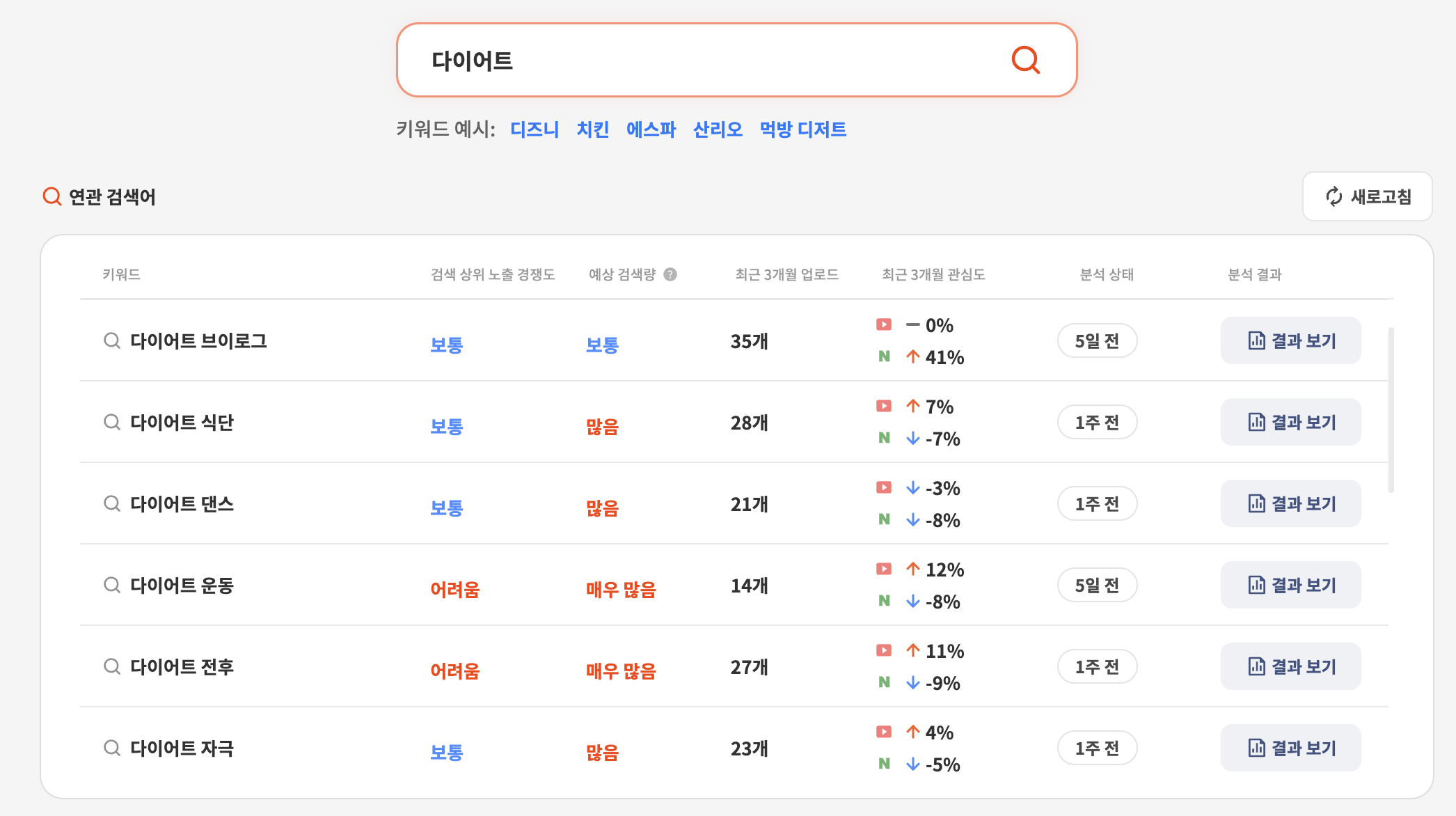Click the Naver N icon in 다이어트 브이로그 row

pyautogui.click(x=884, y=356)
